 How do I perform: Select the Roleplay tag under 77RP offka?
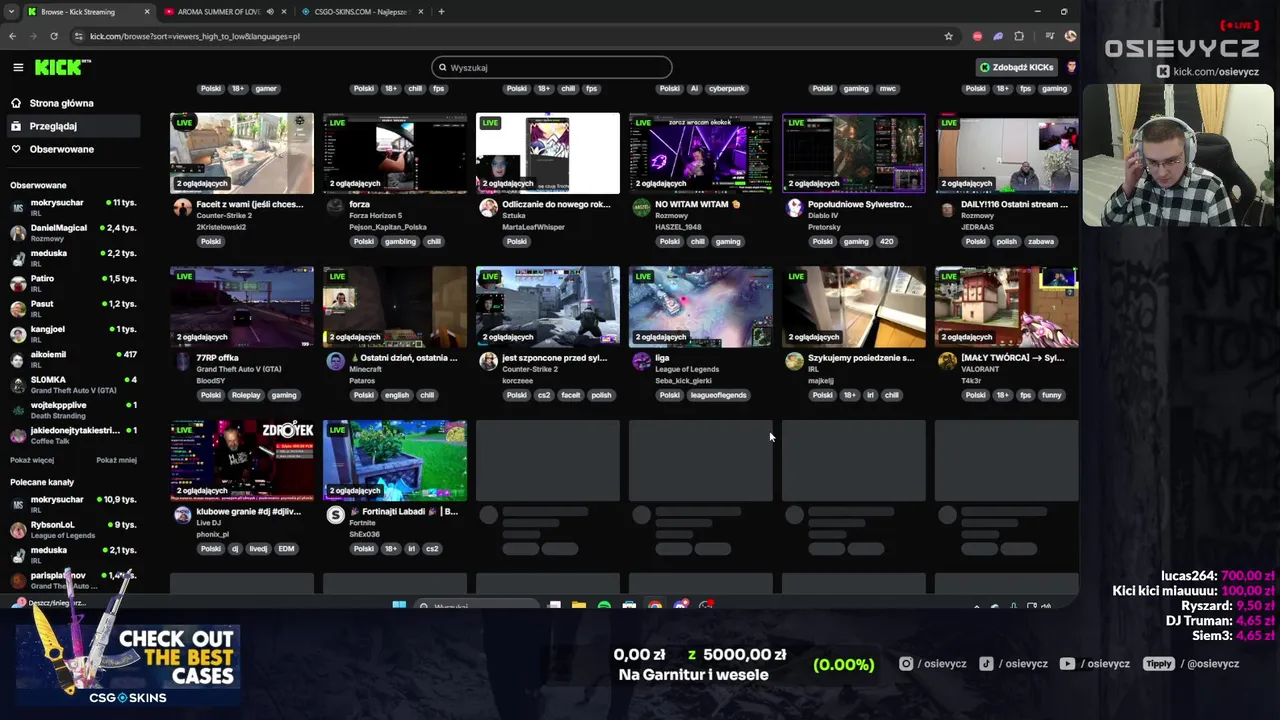pos(246,395)
